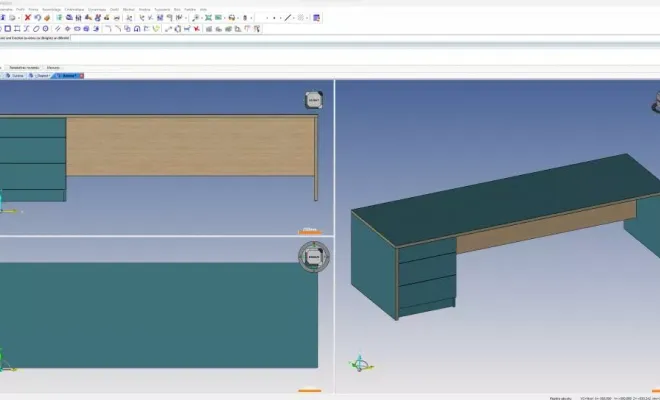
Task: Click the dotted grid icon in top toolbar
Action: tap(301, 18)
